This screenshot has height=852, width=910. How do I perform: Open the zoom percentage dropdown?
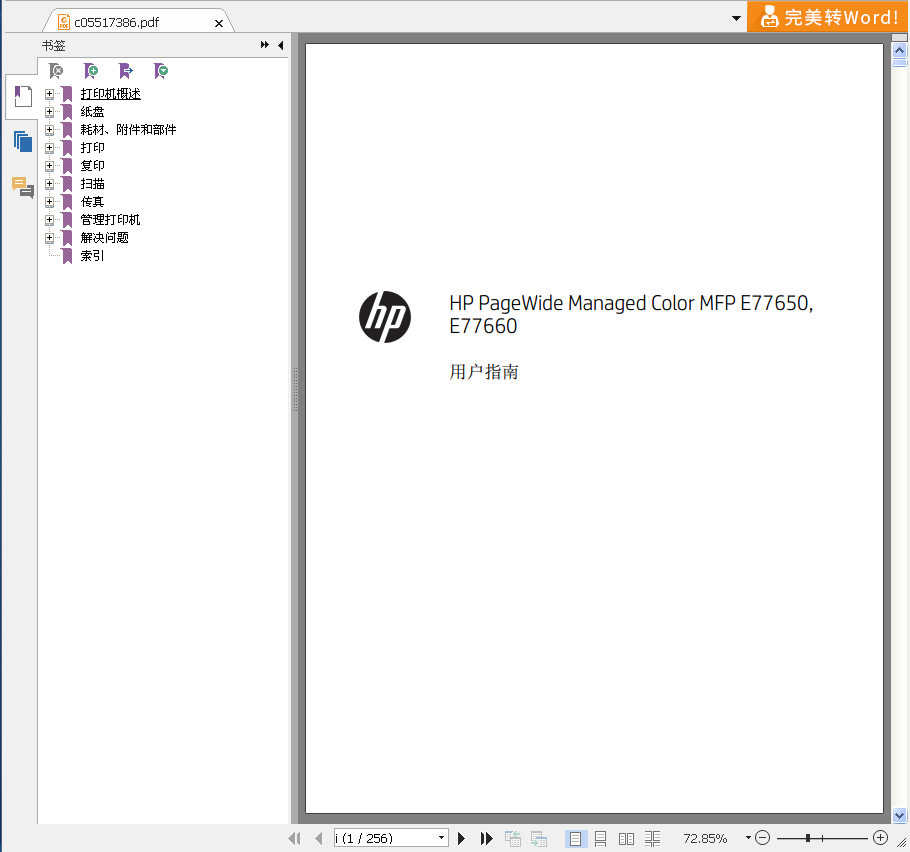tap(748, 837)
